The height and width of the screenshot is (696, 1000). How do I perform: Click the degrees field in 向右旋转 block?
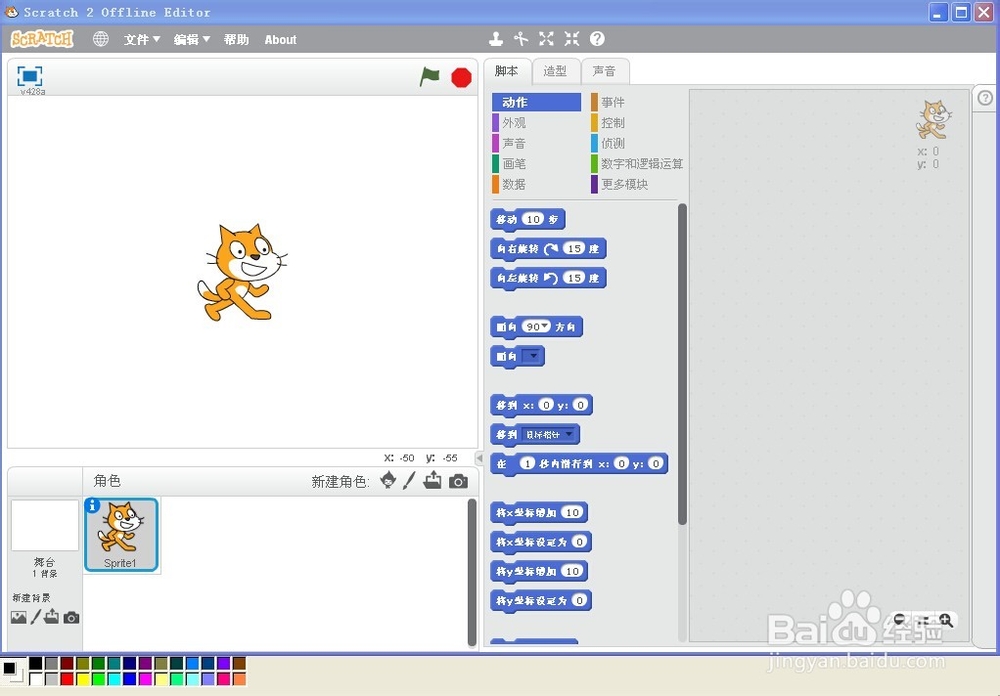574,248
